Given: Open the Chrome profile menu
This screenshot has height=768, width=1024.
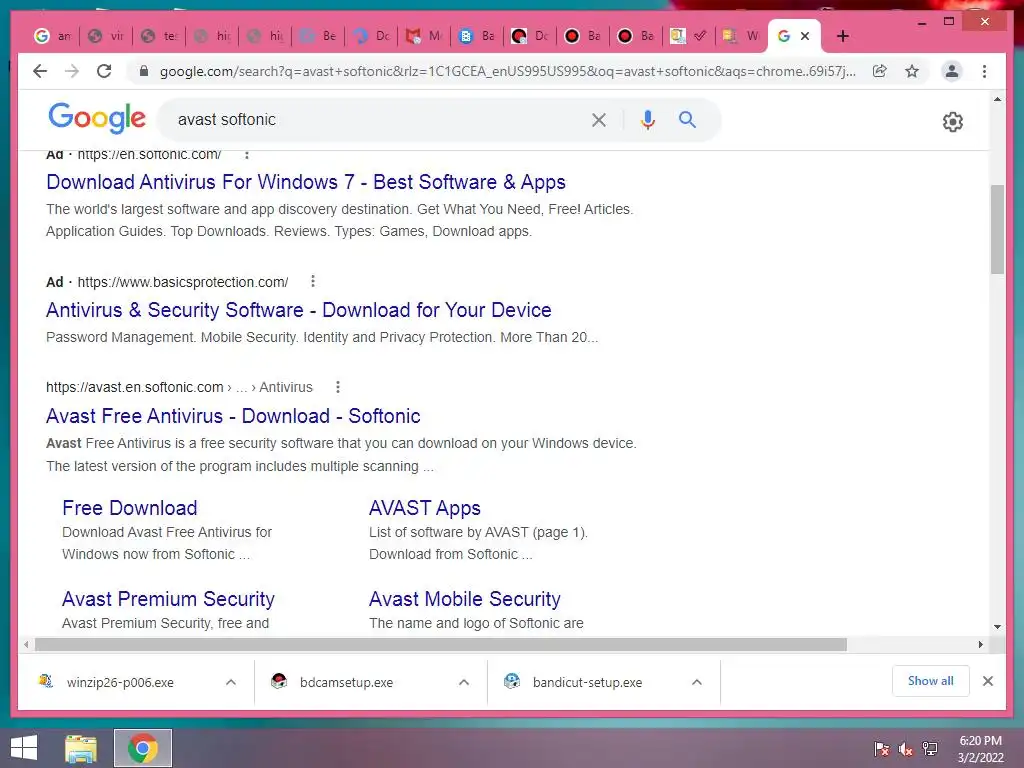Looking at the screenshot, I should point(952,71).
